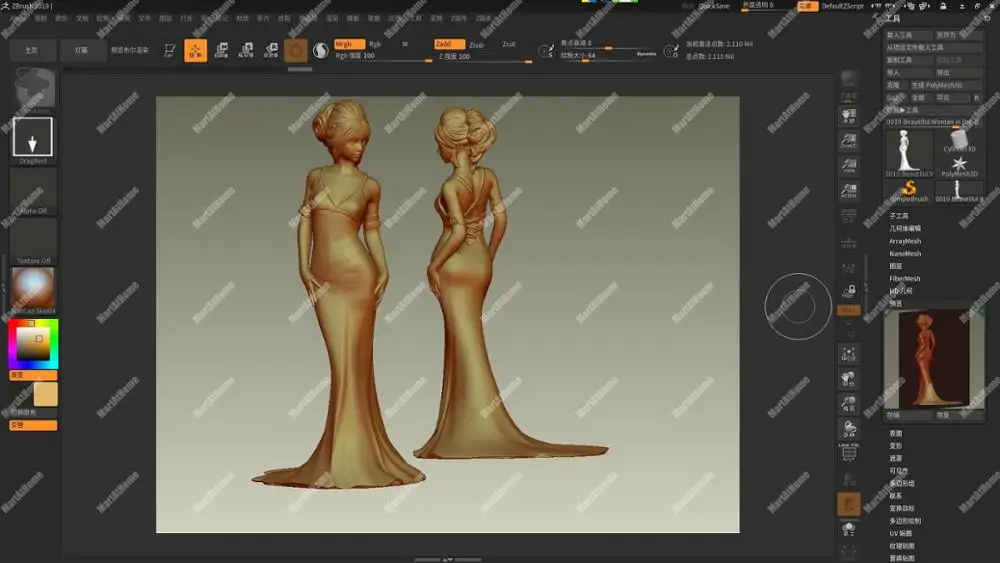Toggle the Gizmo 3D circle icon

[x=295, y=50]
